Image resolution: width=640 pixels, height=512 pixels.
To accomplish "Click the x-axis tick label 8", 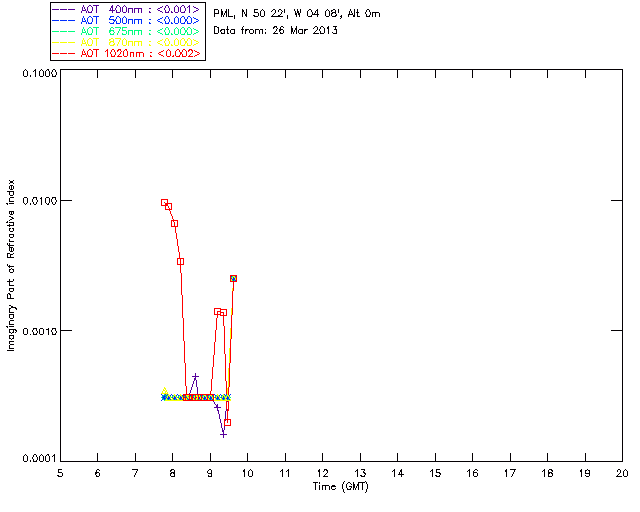I will click(x=173, y=473).
